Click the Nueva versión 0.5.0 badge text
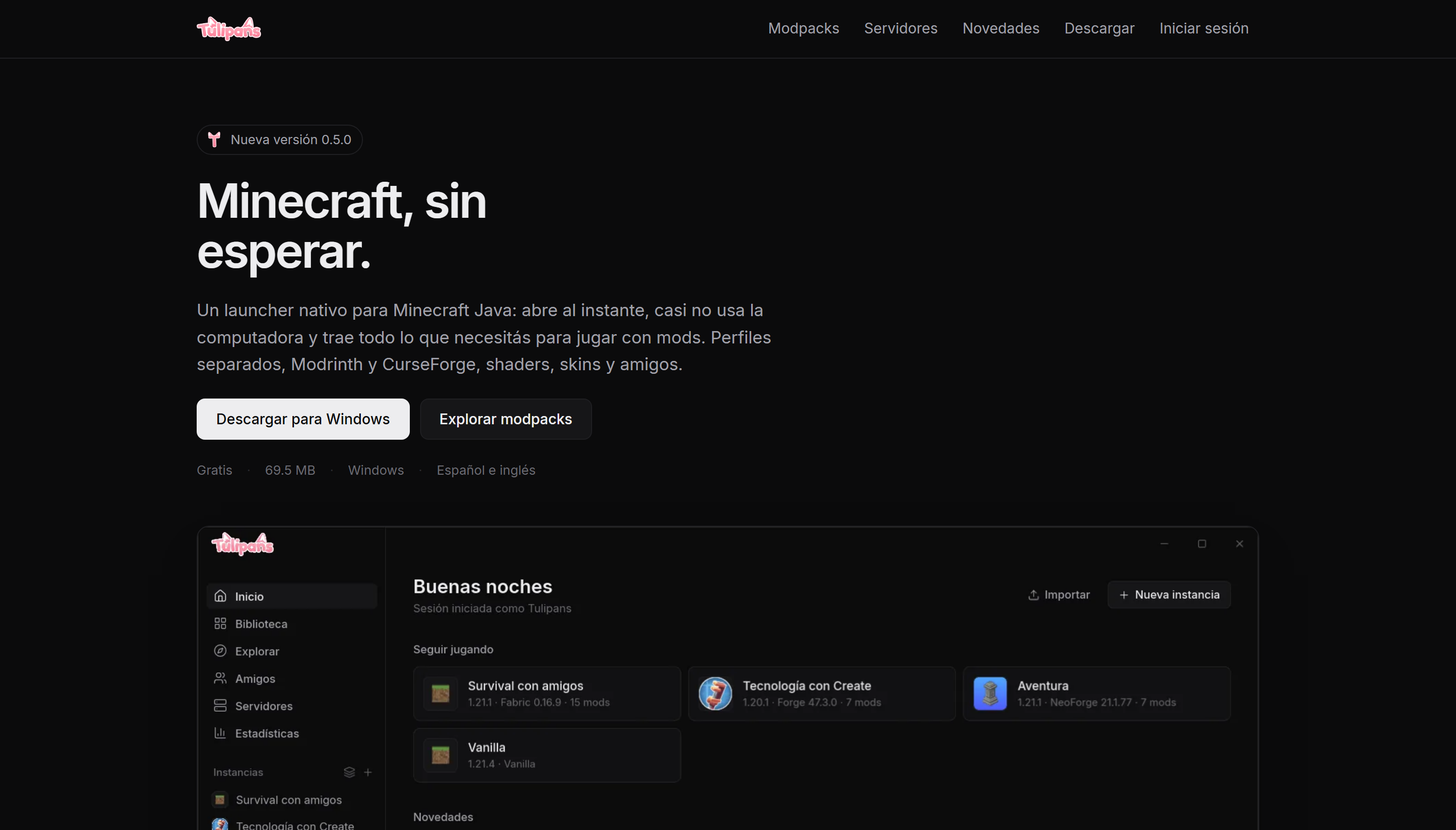Screen dimensions: 1456x830 291,140
